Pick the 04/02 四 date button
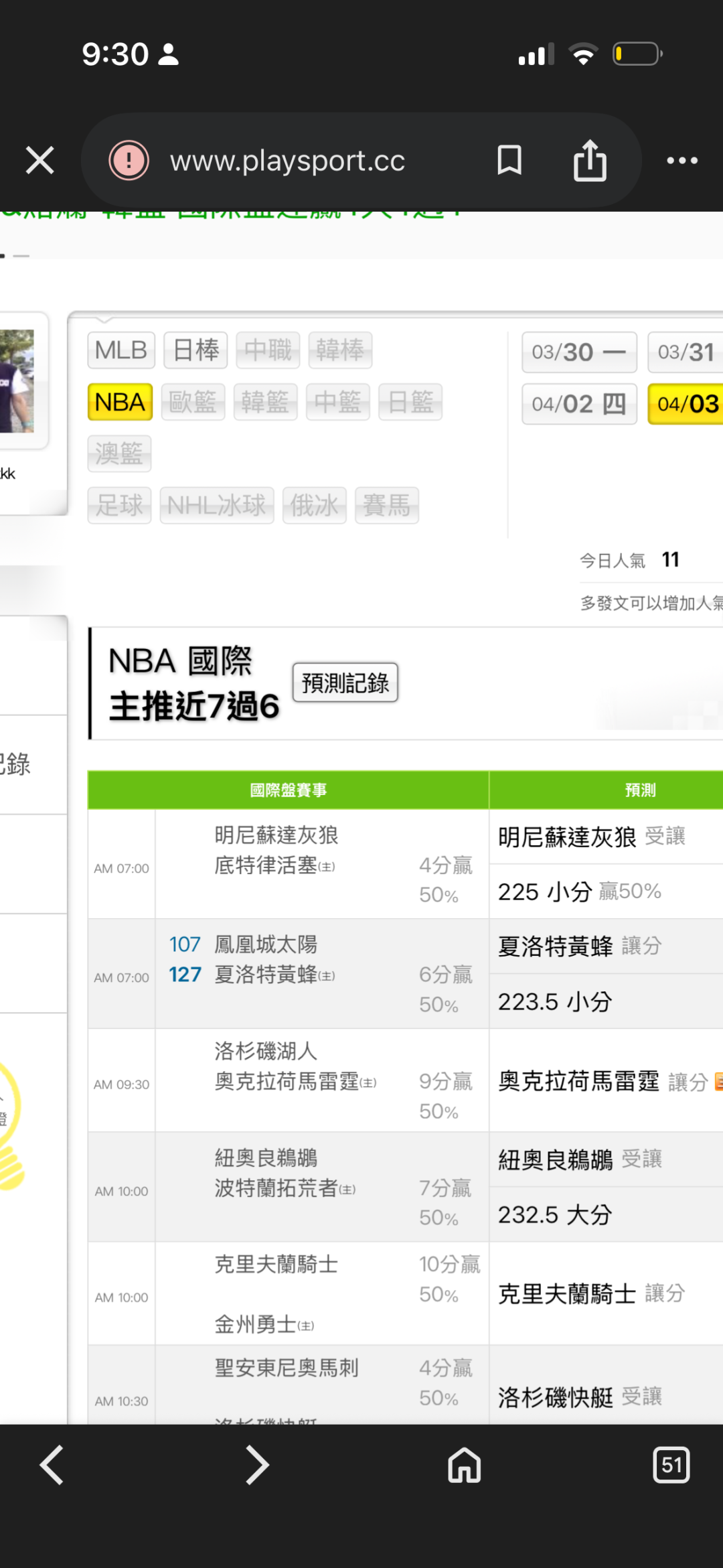This screenshot has width=723, height=1568. (x=578, y=404)
